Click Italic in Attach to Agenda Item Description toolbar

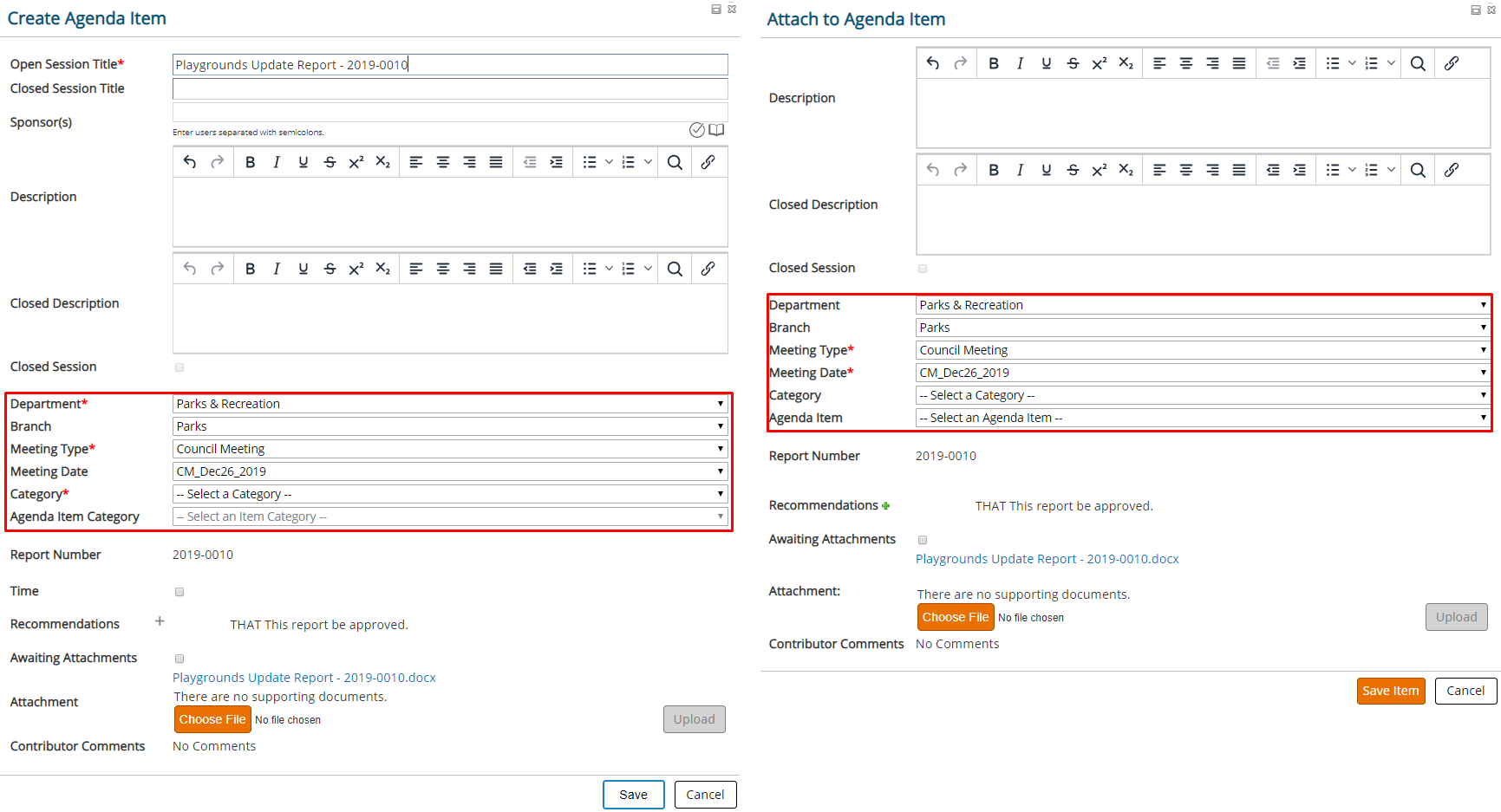[x=1020, y=63]
